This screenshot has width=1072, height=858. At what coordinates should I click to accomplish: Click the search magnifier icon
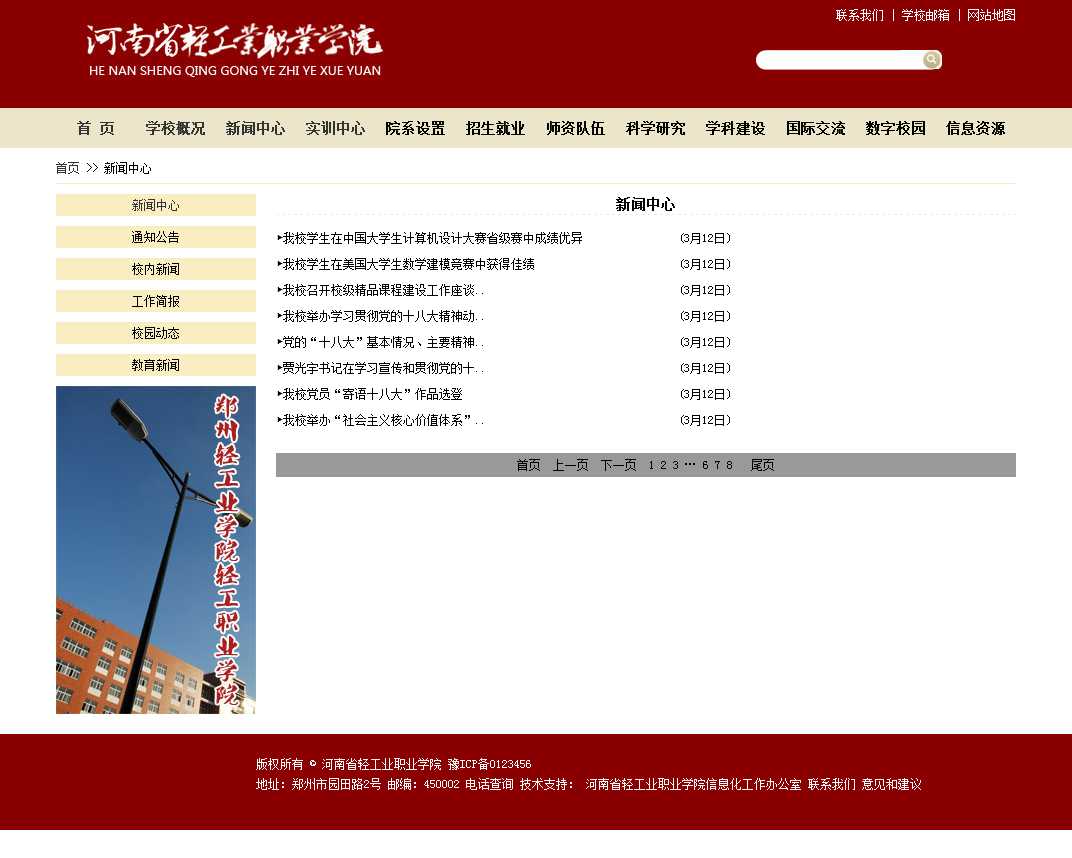pyautogui.click(x=931, y=60)
